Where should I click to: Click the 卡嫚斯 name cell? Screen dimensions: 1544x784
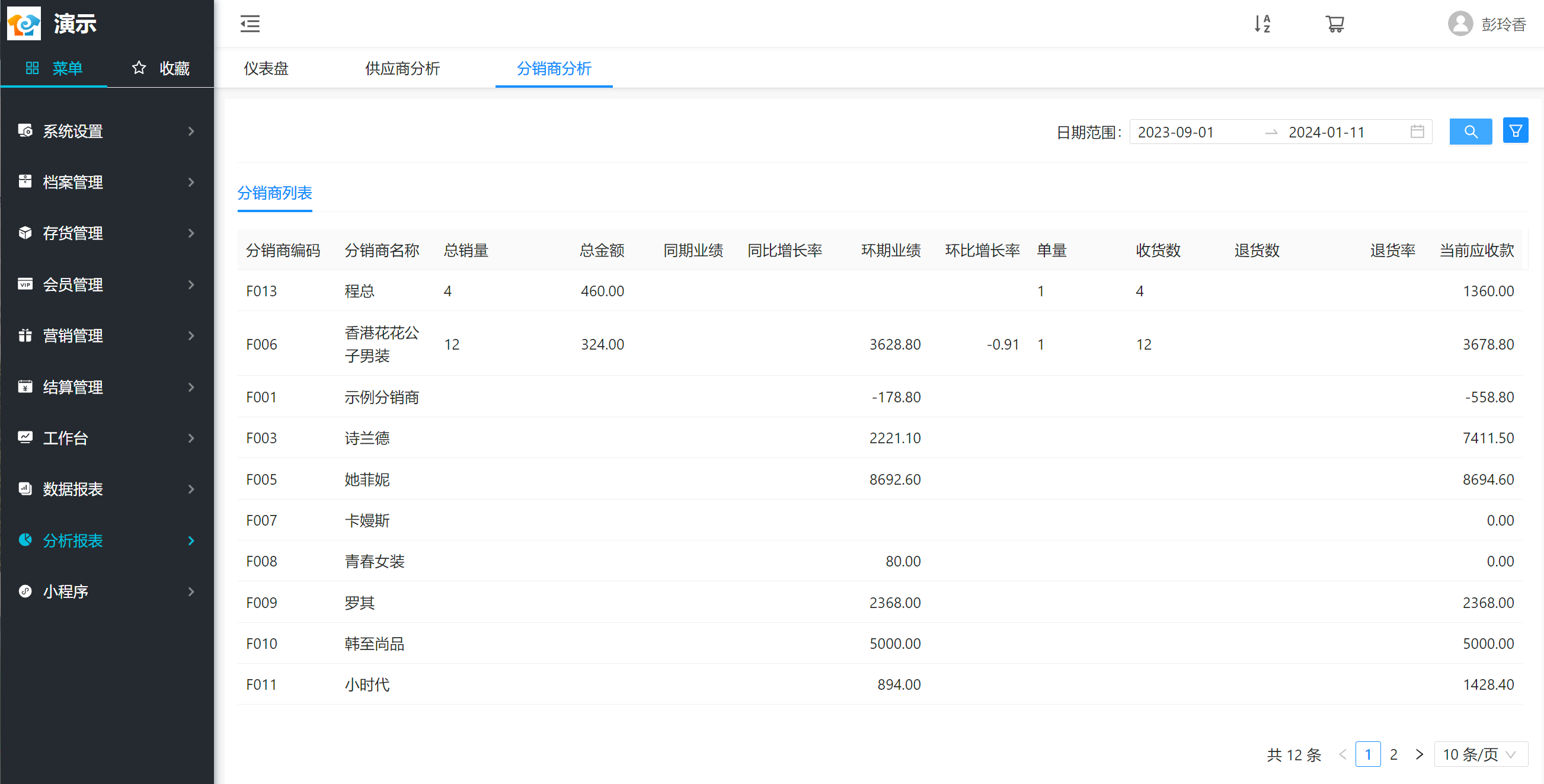click(x=367, y=520)
